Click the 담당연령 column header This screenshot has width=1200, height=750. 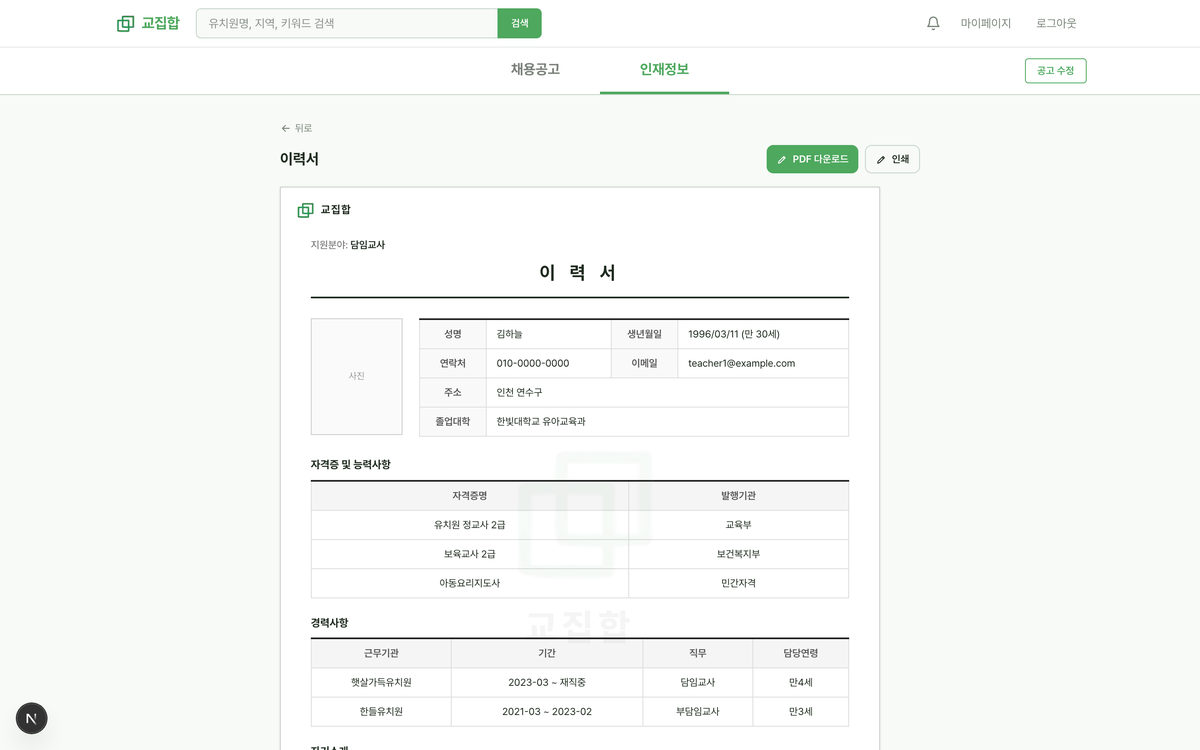tap(801, 653)
